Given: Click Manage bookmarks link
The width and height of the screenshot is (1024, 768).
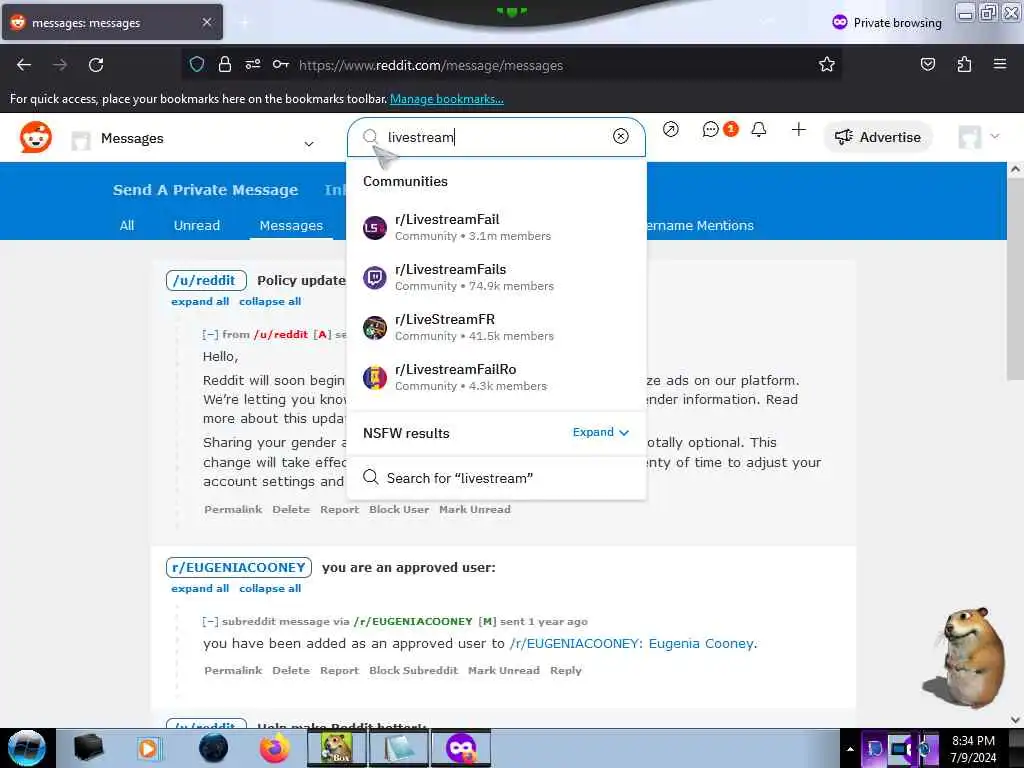Looking at the screenshot, I should tap(447, 99).
